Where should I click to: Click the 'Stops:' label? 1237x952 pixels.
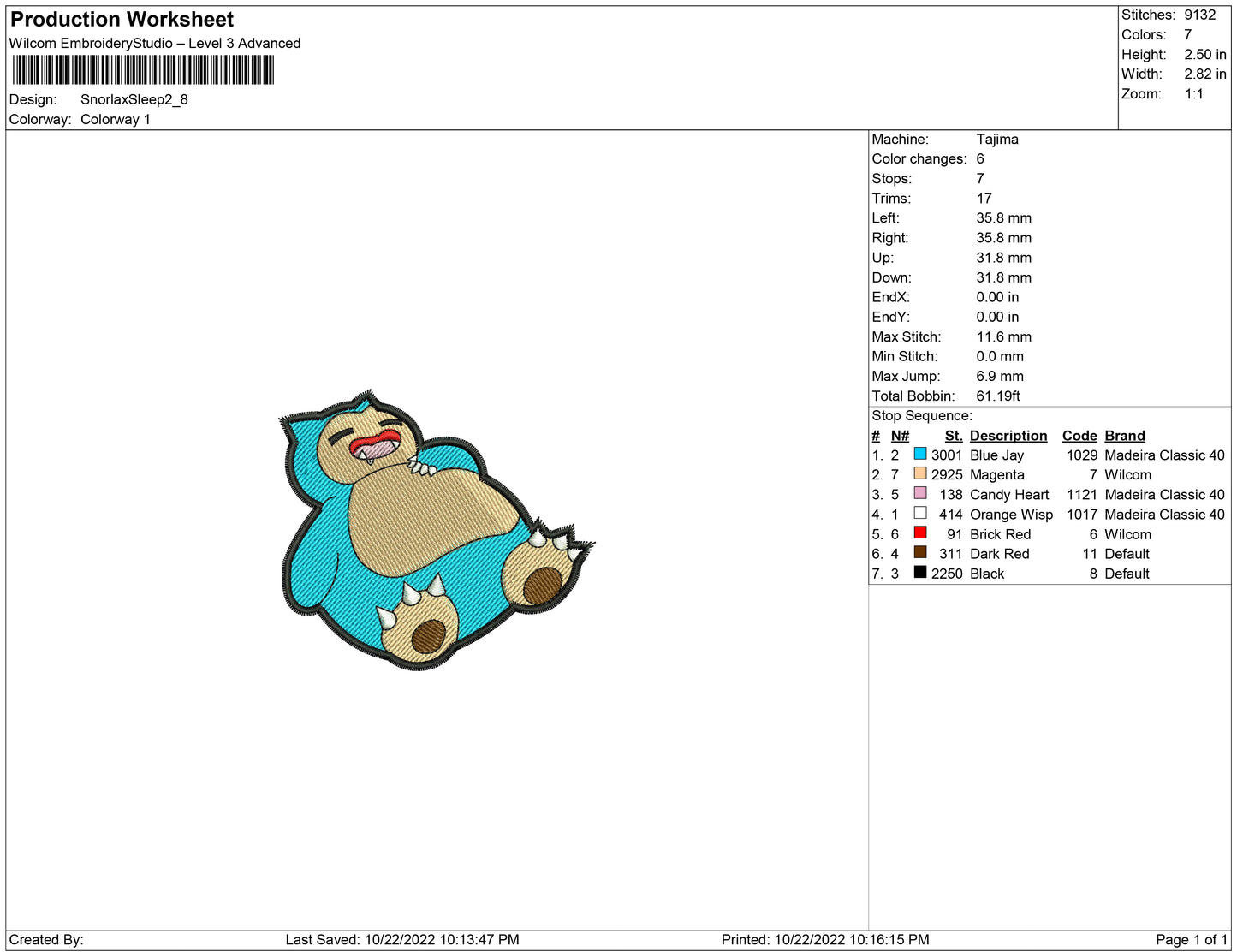pyautogui.click(x=892, y=178)
